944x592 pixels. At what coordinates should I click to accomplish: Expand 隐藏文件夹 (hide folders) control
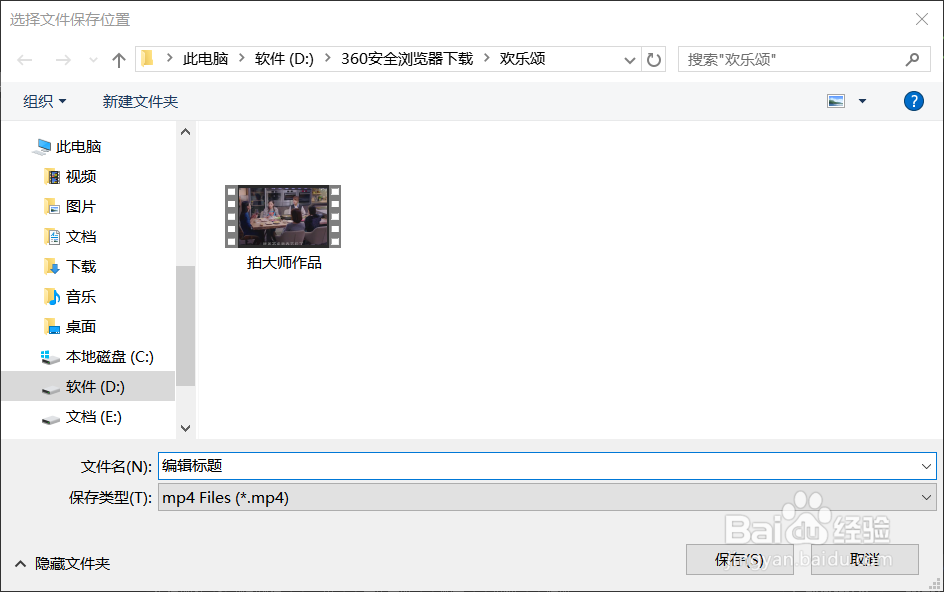[62, 563]
